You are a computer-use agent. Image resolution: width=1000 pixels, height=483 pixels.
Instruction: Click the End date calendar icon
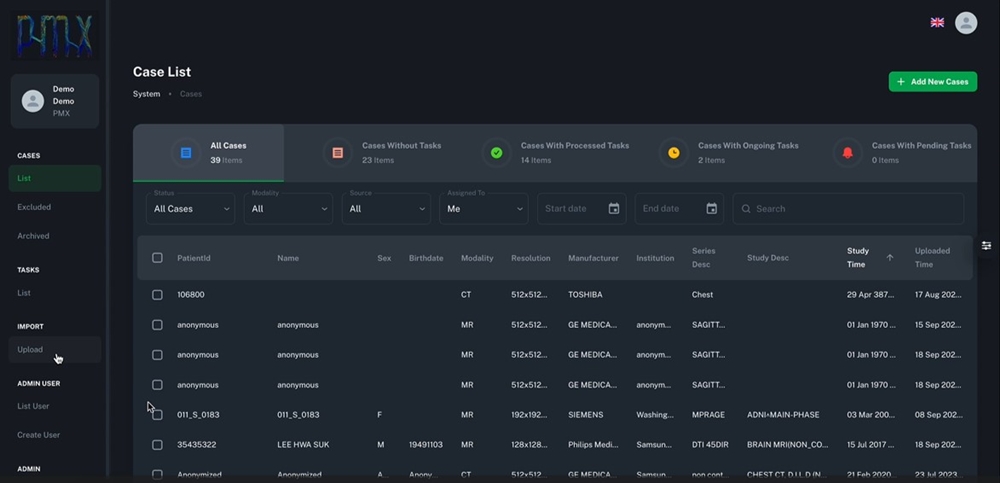pos(711,209)
